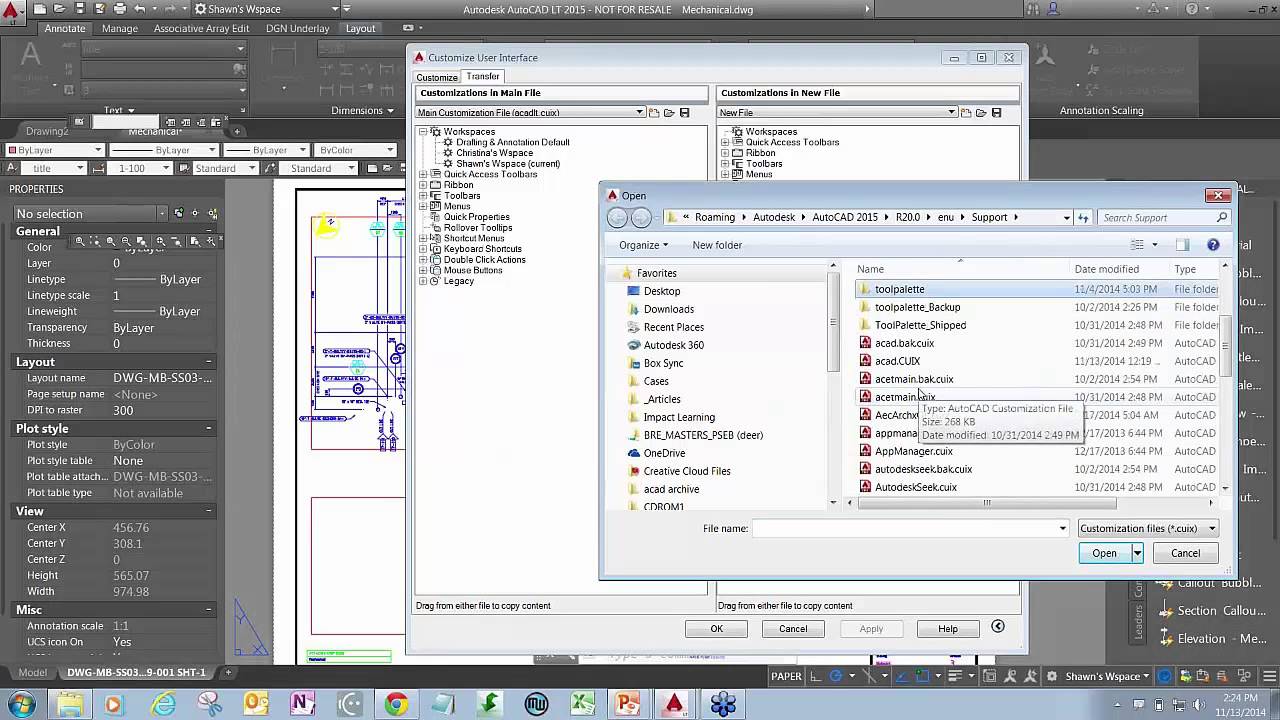Click save icon in Customizations in Main File pane
The width and height of the screenshot is (1280, 720).
684,113
